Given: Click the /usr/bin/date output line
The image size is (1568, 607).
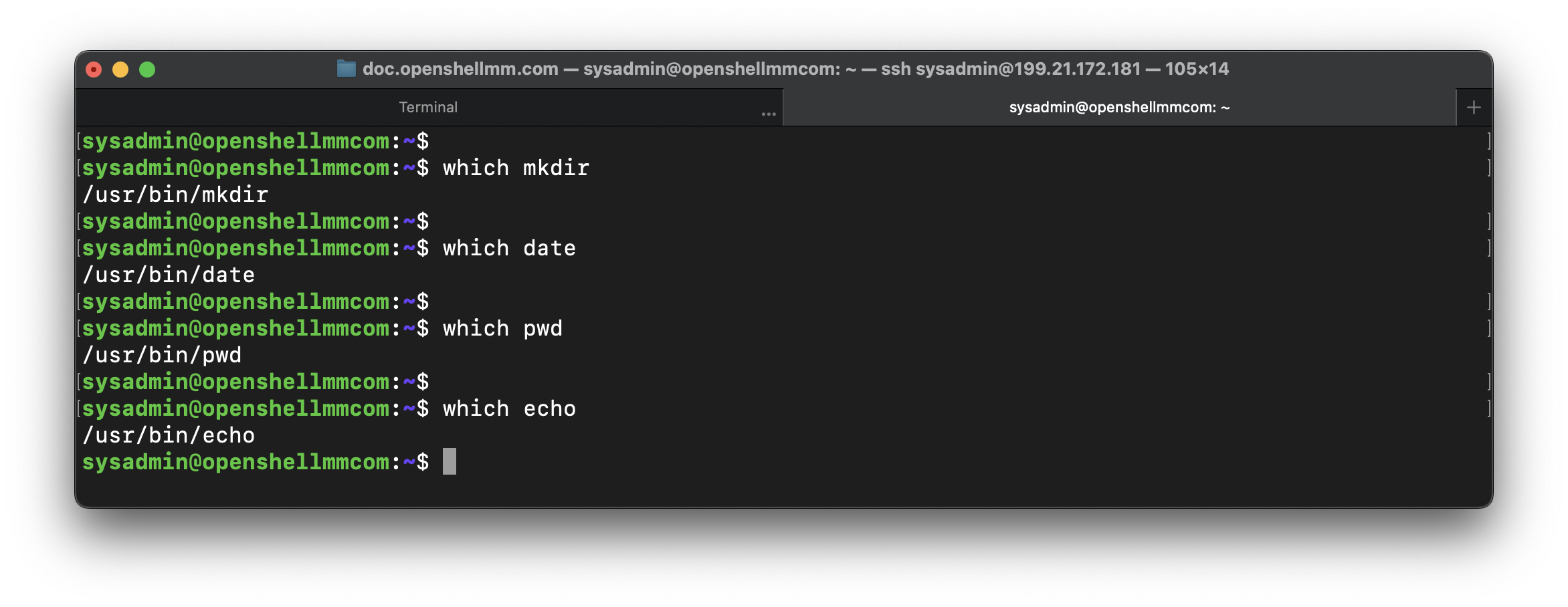Looking at the screenshot, I should coord(169,275).
